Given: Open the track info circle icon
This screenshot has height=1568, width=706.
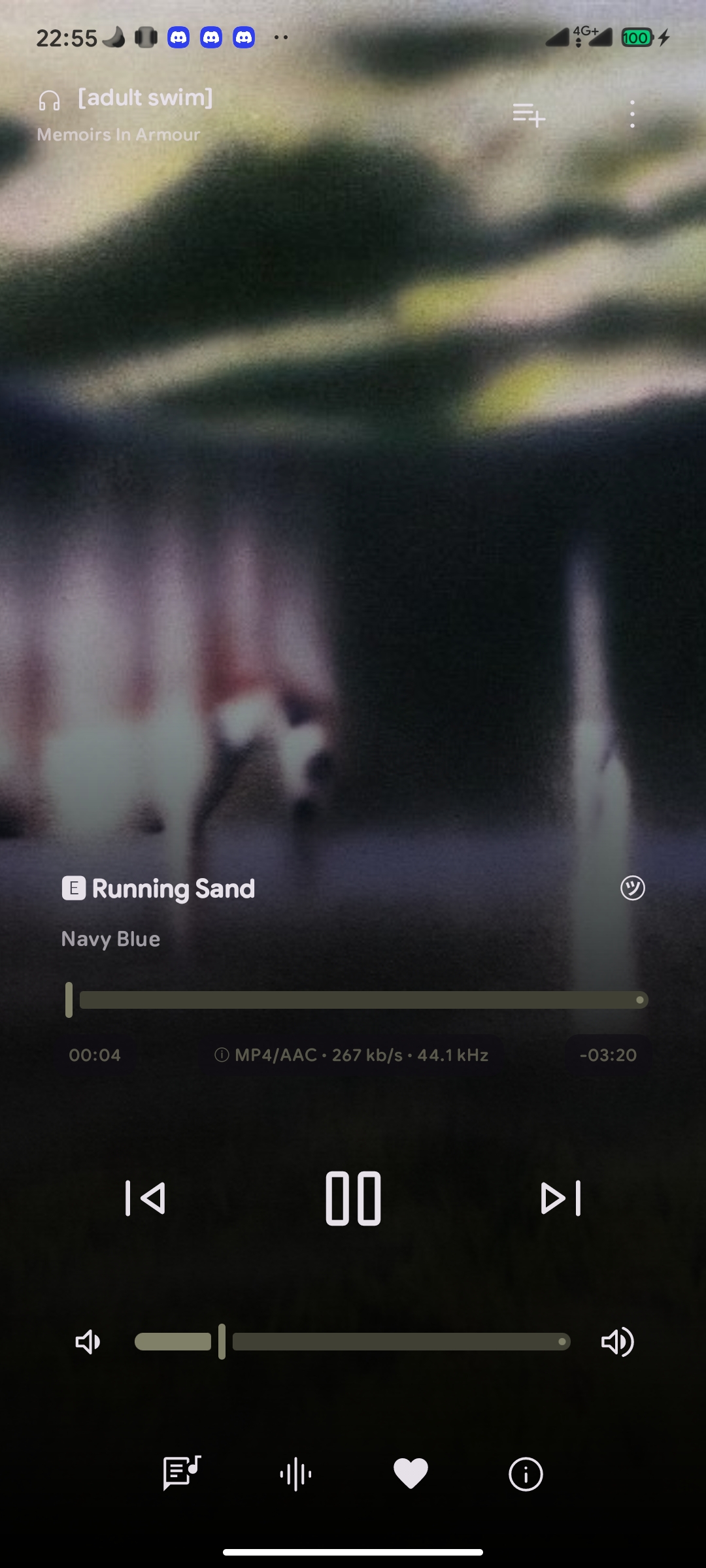Looking at the screenshot, I should (526, 1474).
